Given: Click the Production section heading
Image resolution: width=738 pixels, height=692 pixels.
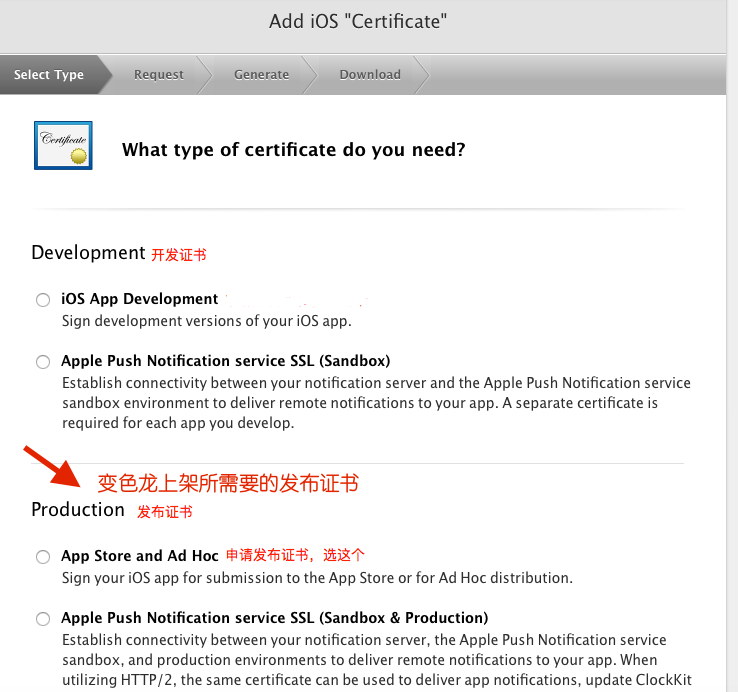Looking at the screenshot, I should [78, 510].
